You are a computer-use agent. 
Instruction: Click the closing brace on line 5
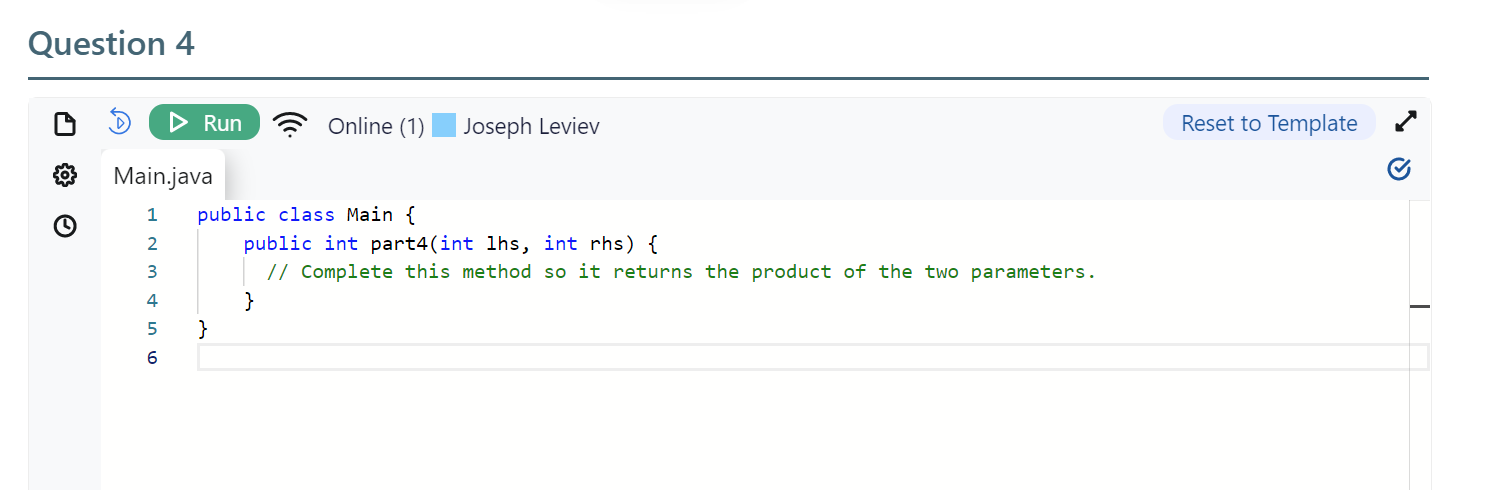click(203, 328)
